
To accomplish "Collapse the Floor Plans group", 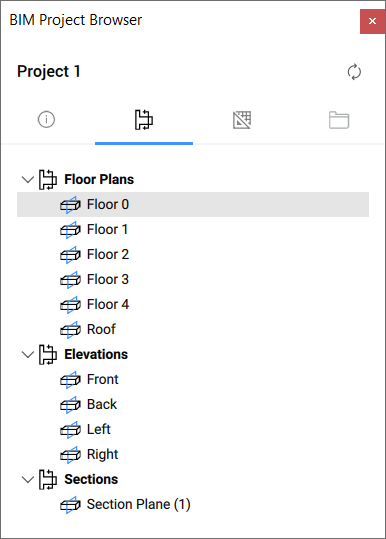I will tap(27, 179).
